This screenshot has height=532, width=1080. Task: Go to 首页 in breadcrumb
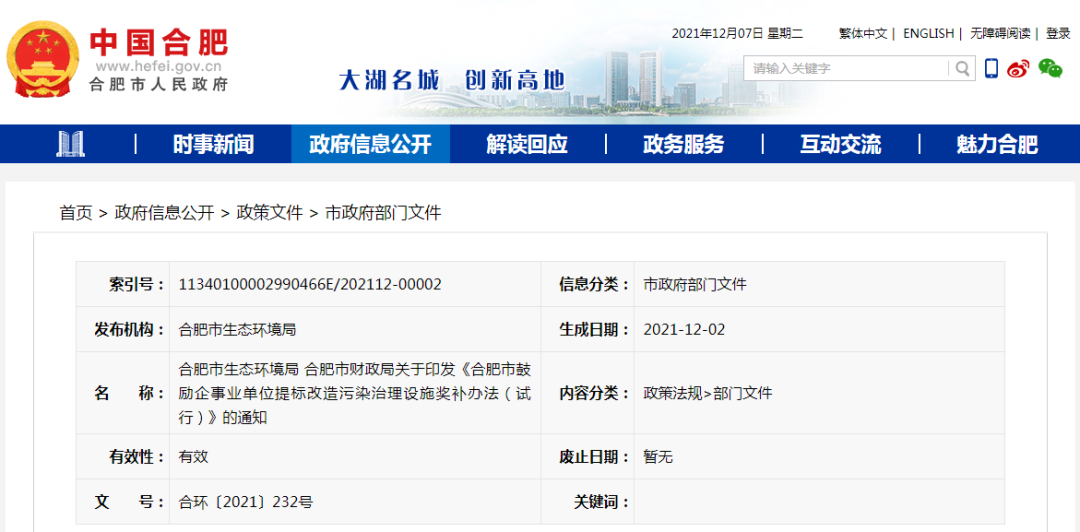coord(76,213)
